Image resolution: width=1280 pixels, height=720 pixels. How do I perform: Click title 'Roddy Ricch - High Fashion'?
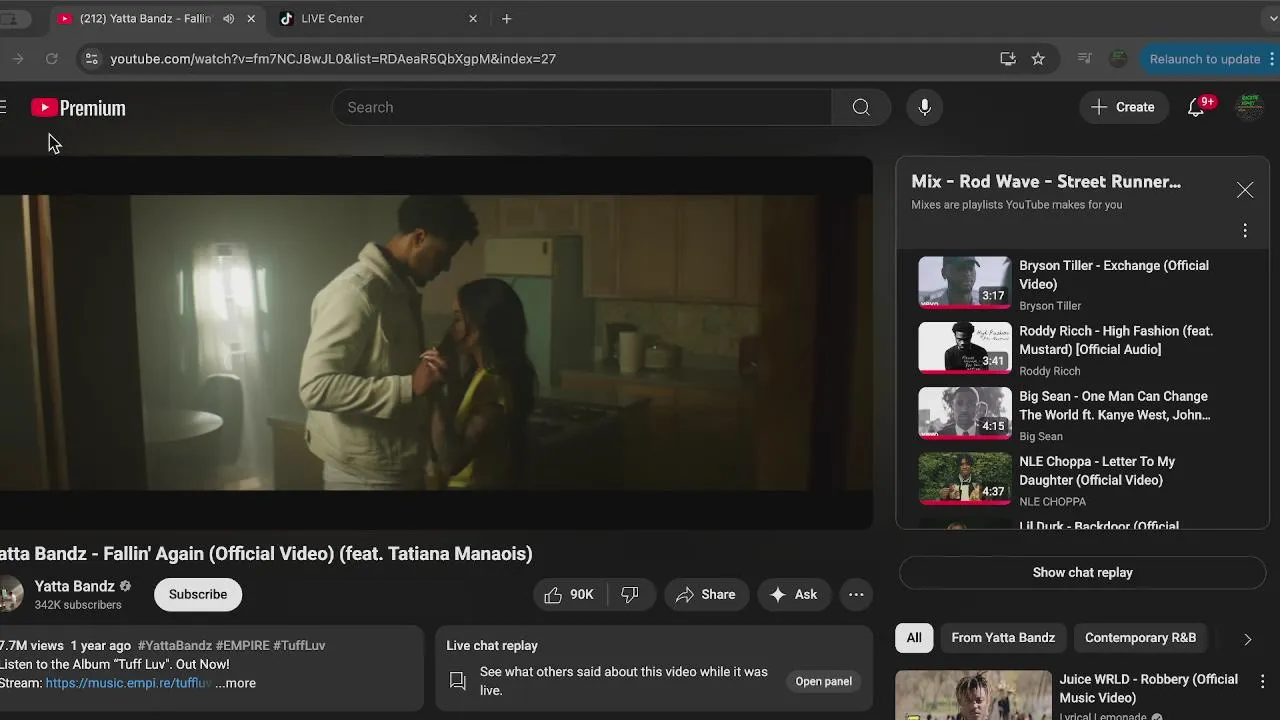[x=1116, y=340]
